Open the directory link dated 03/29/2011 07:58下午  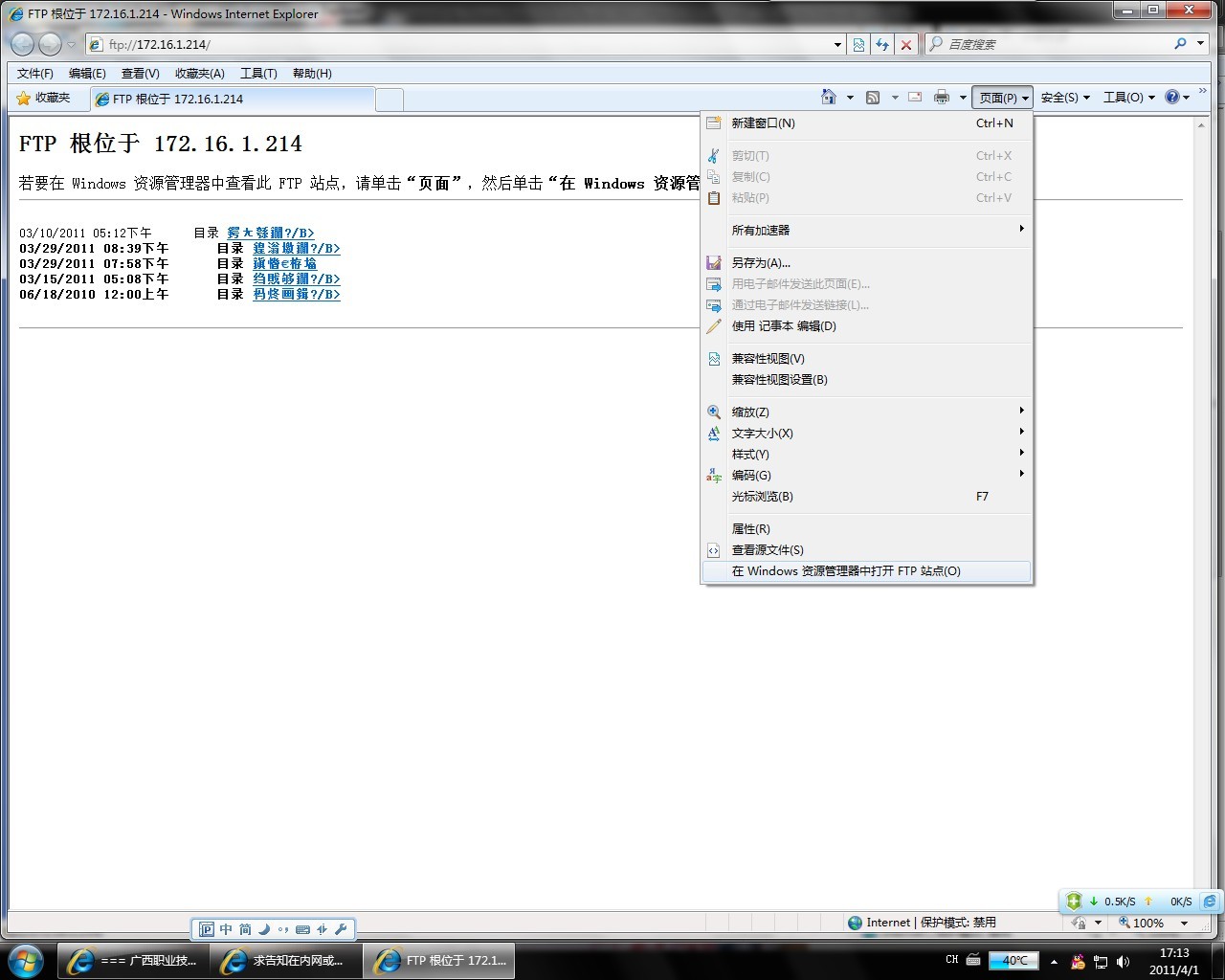[285, 263]
